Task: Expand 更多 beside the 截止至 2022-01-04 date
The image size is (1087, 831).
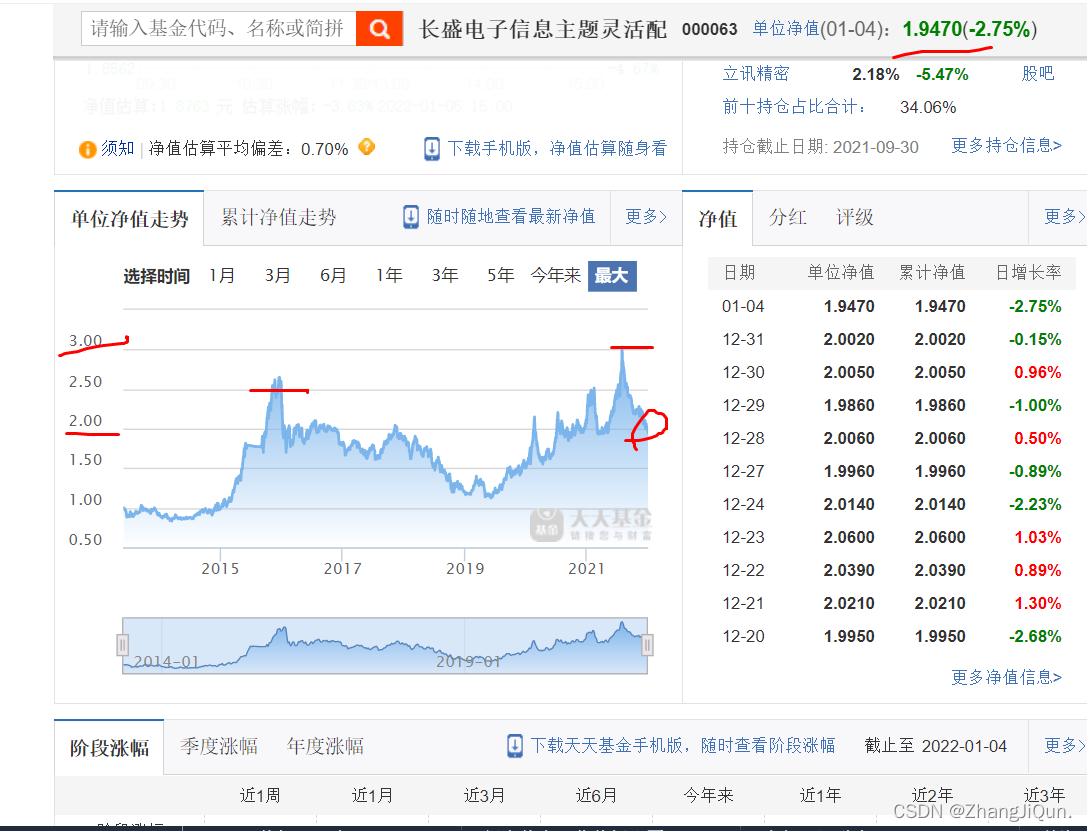Action: (1064, 745)
